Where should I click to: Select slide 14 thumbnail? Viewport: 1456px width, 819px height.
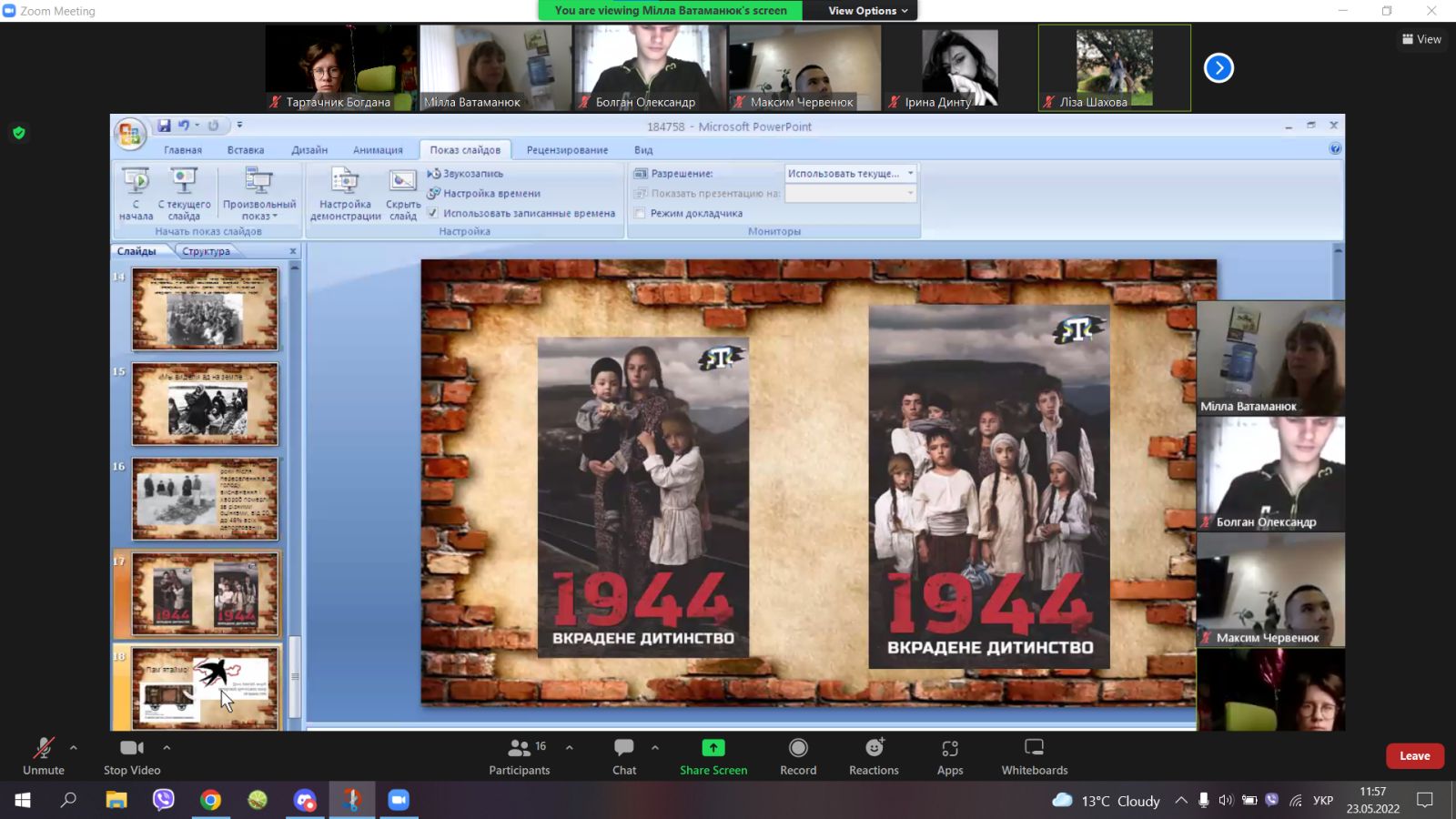point(206,309)
